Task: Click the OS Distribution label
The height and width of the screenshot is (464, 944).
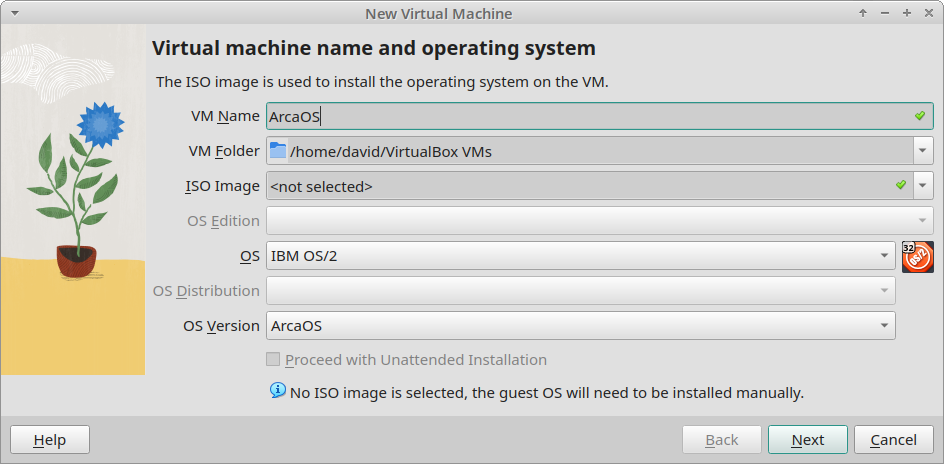Action: (x=206, y=291)
